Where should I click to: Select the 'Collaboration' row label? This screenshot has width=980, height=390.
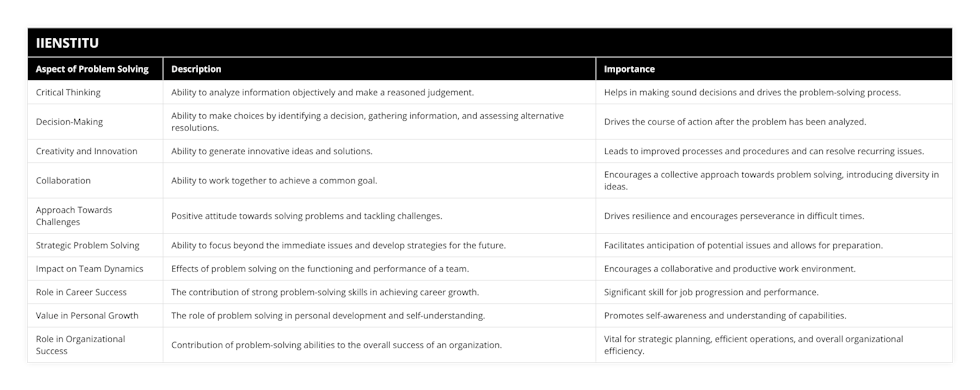[x=63, y=181]
